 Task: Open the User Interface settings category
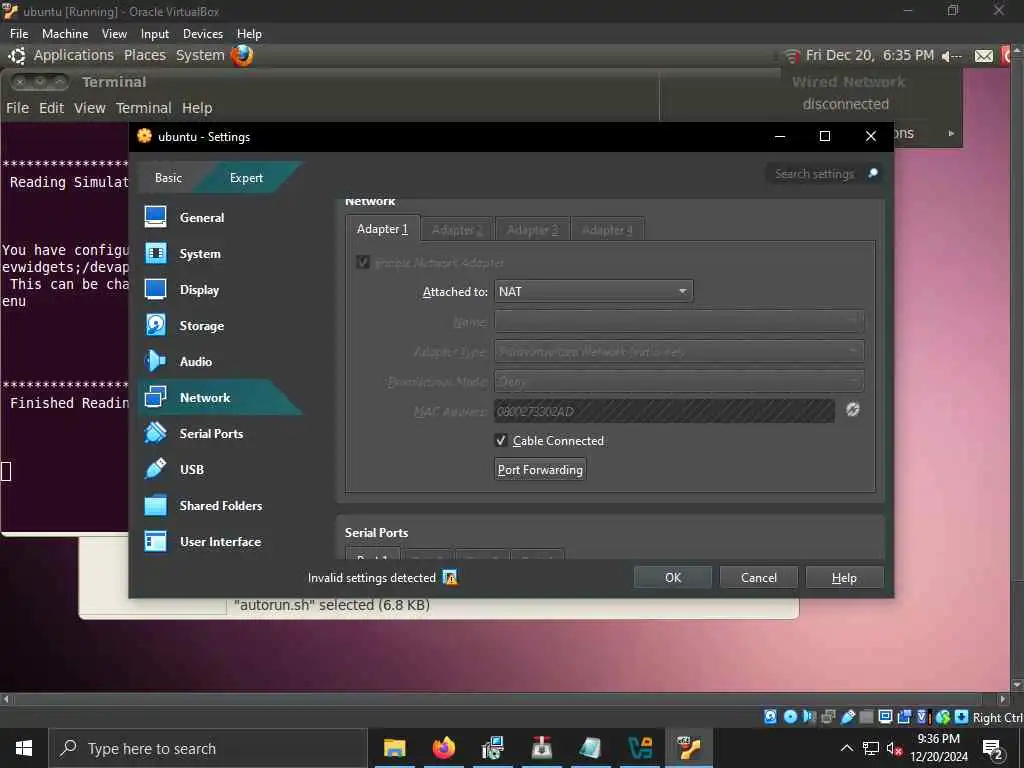(x=219, y=541)
